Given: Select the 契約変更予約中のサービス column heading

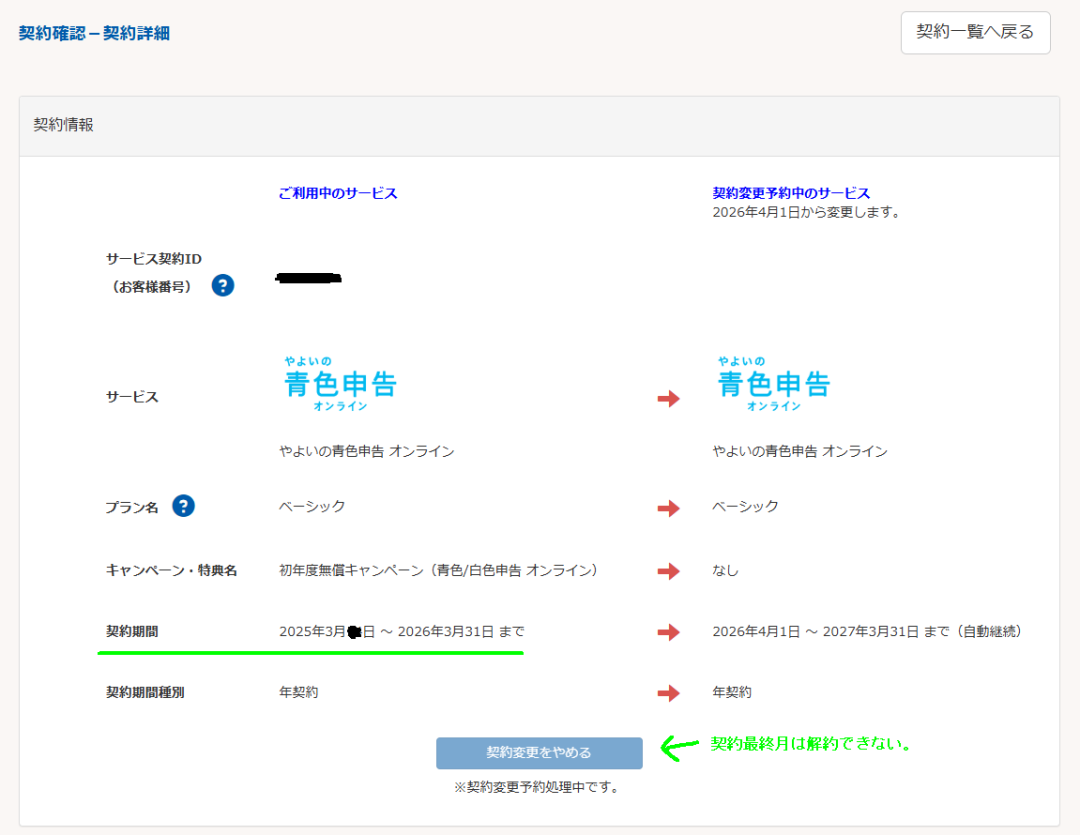Looking at the screenshot, I should click(791, 193).
